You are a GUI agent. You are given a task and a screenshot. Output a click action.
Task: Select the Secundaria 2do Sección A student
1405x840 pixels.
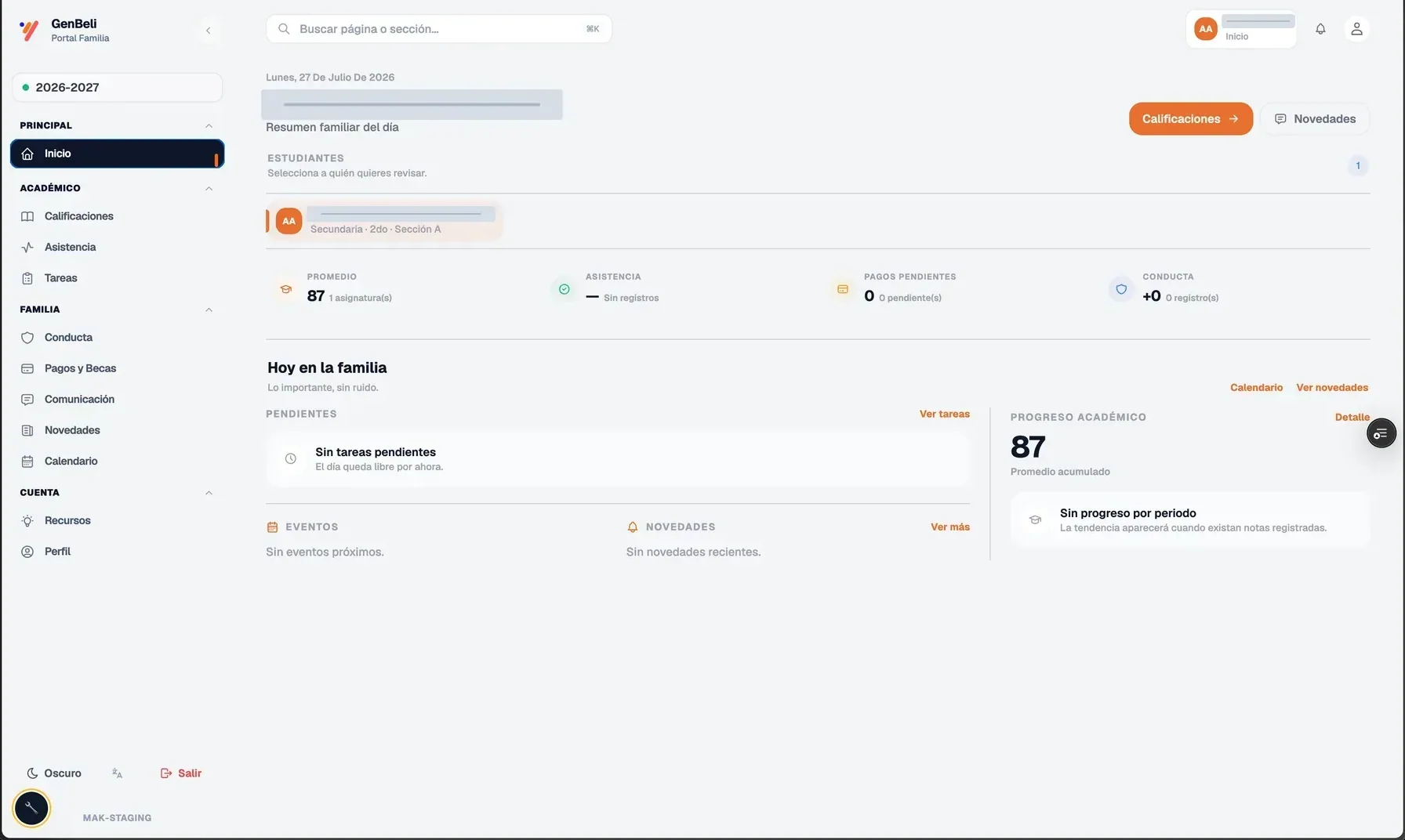click(x=384, y=222)
